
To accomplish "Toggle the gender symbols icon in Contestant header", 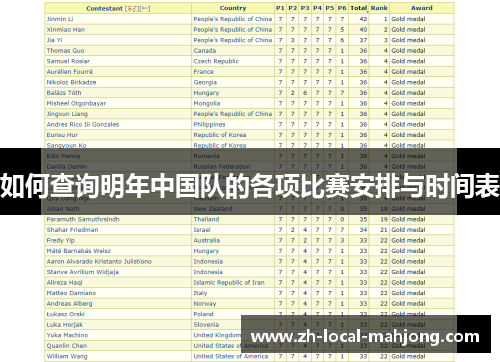I will (x=132, y=9).
